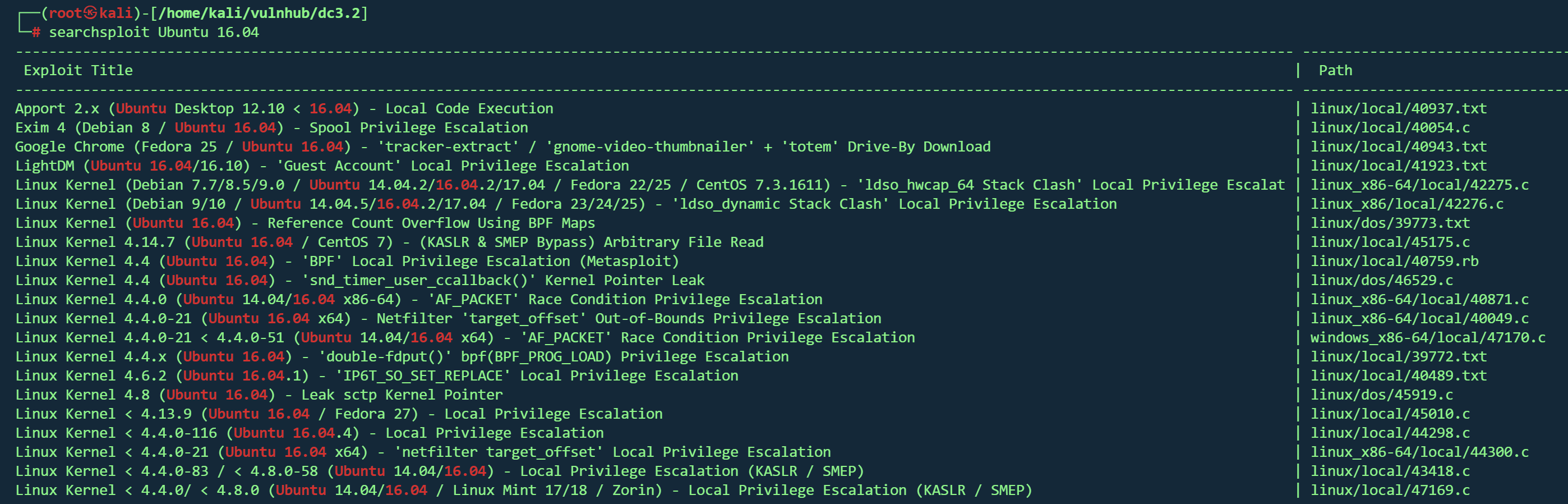Select the double-fdput() bpf exploit line
The image size is (1568, 504).
point(401,356)
